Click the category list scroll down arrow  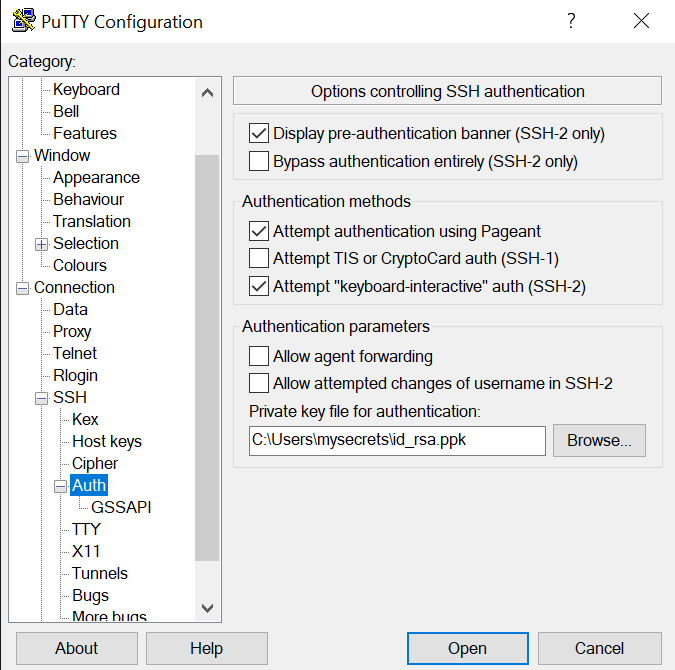[x=207, y=608]
